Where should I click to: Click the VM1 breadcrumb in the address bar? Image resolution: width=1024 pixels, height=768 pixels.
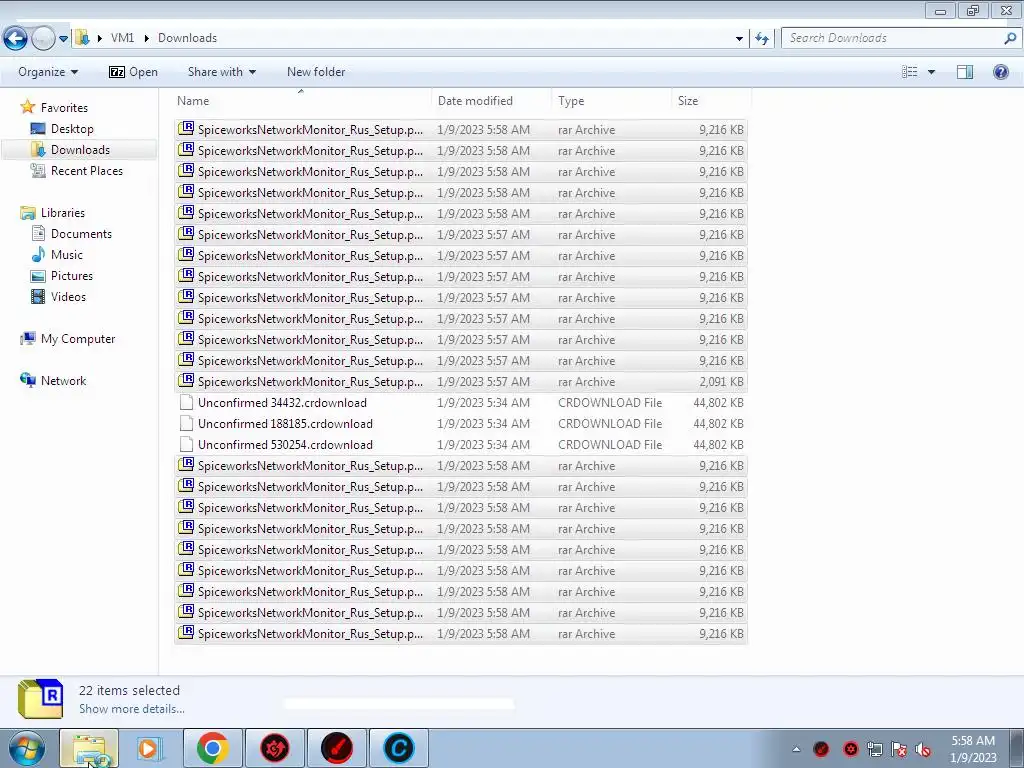(122, 38)
